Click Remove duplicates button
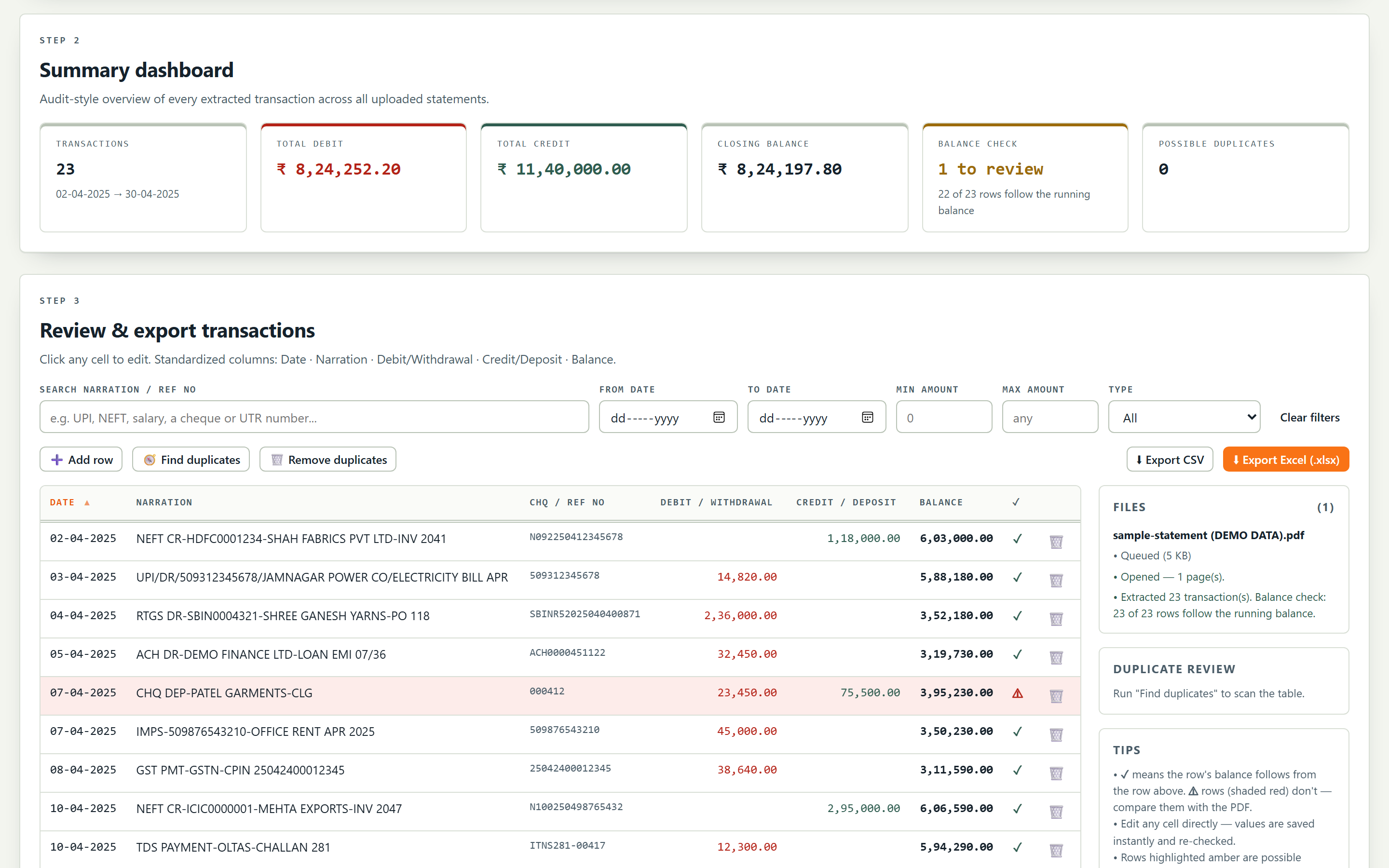Viewport: 1389px width, 868px height. pyautogui.click(x=328, y=460)
